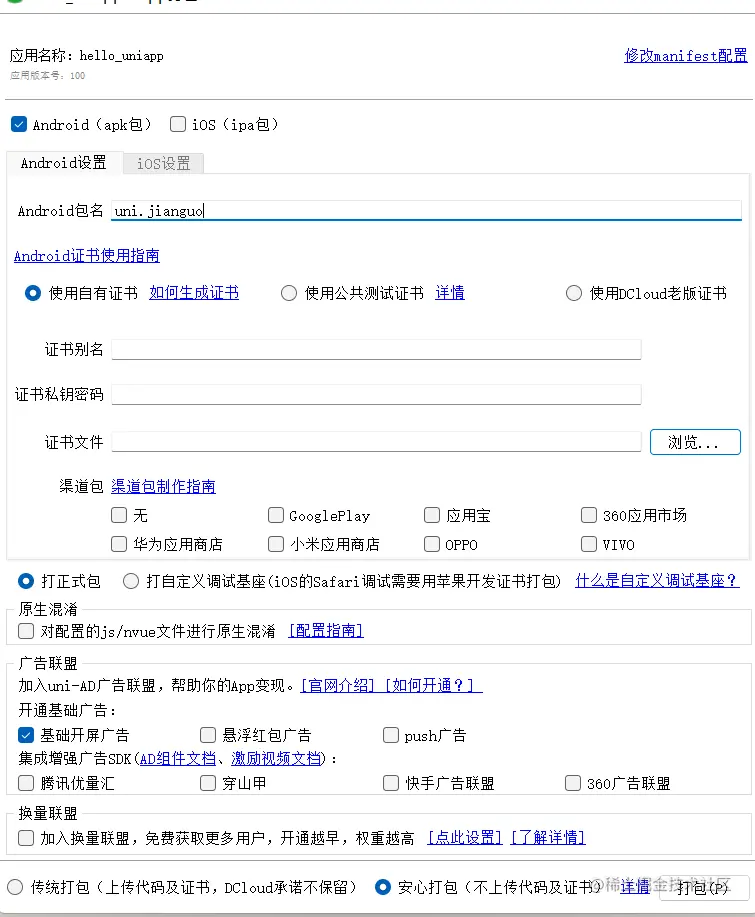Enable the 加入换量联盟 checkbox

pos(26,838)
